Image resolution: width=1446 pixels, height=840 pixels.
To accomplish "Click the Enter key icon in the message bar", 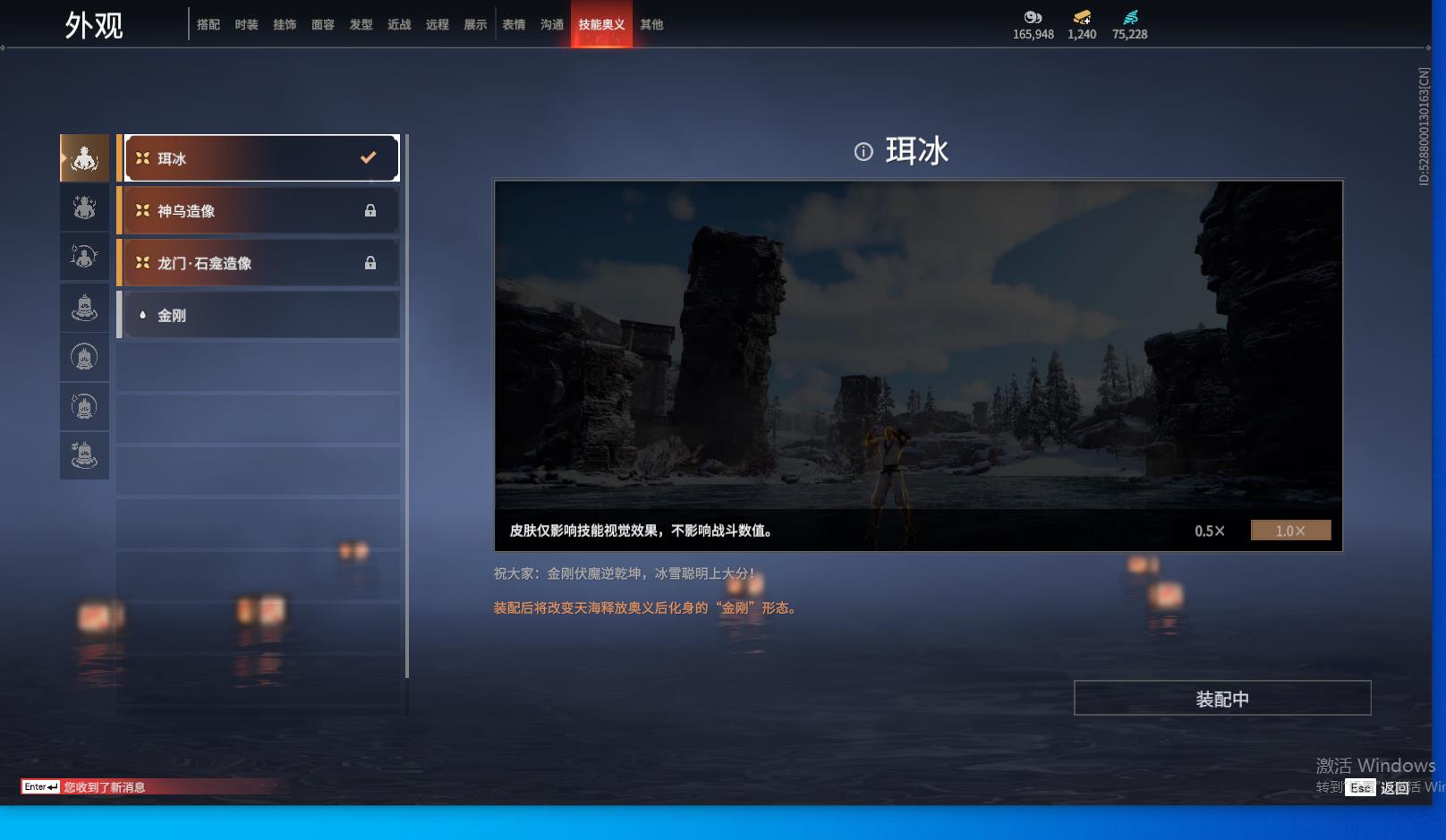I will coord(41,787).
